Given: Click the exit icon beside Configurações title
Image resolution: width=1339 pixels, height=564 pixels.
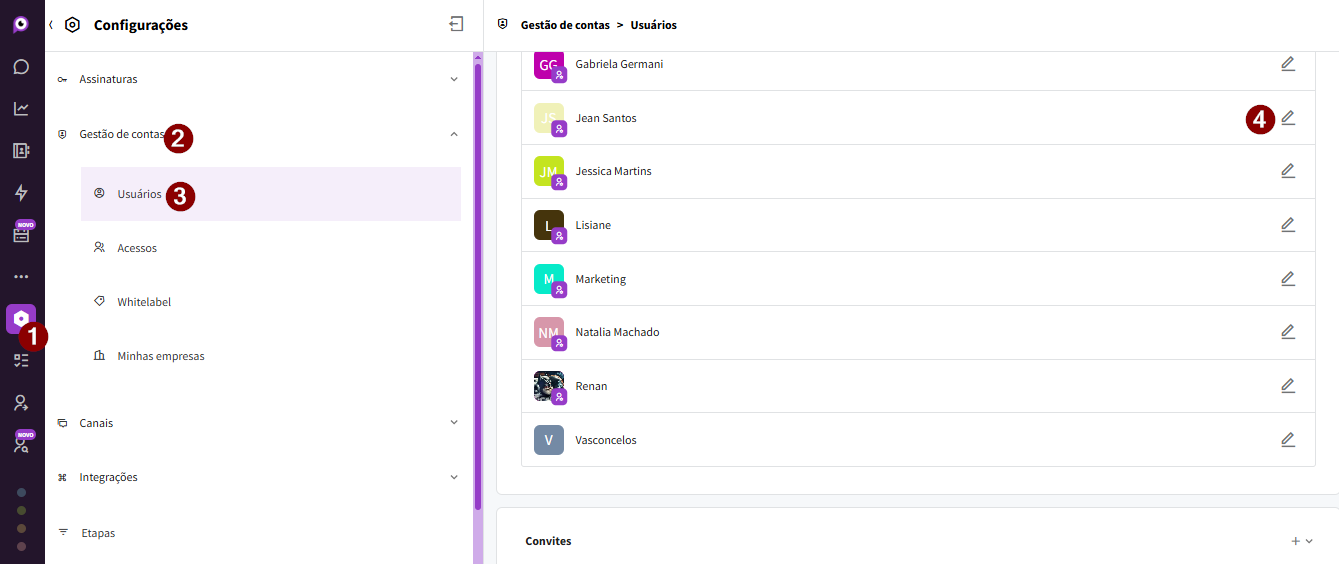Looking at the screenshot, I should click(x=456, y=24).
